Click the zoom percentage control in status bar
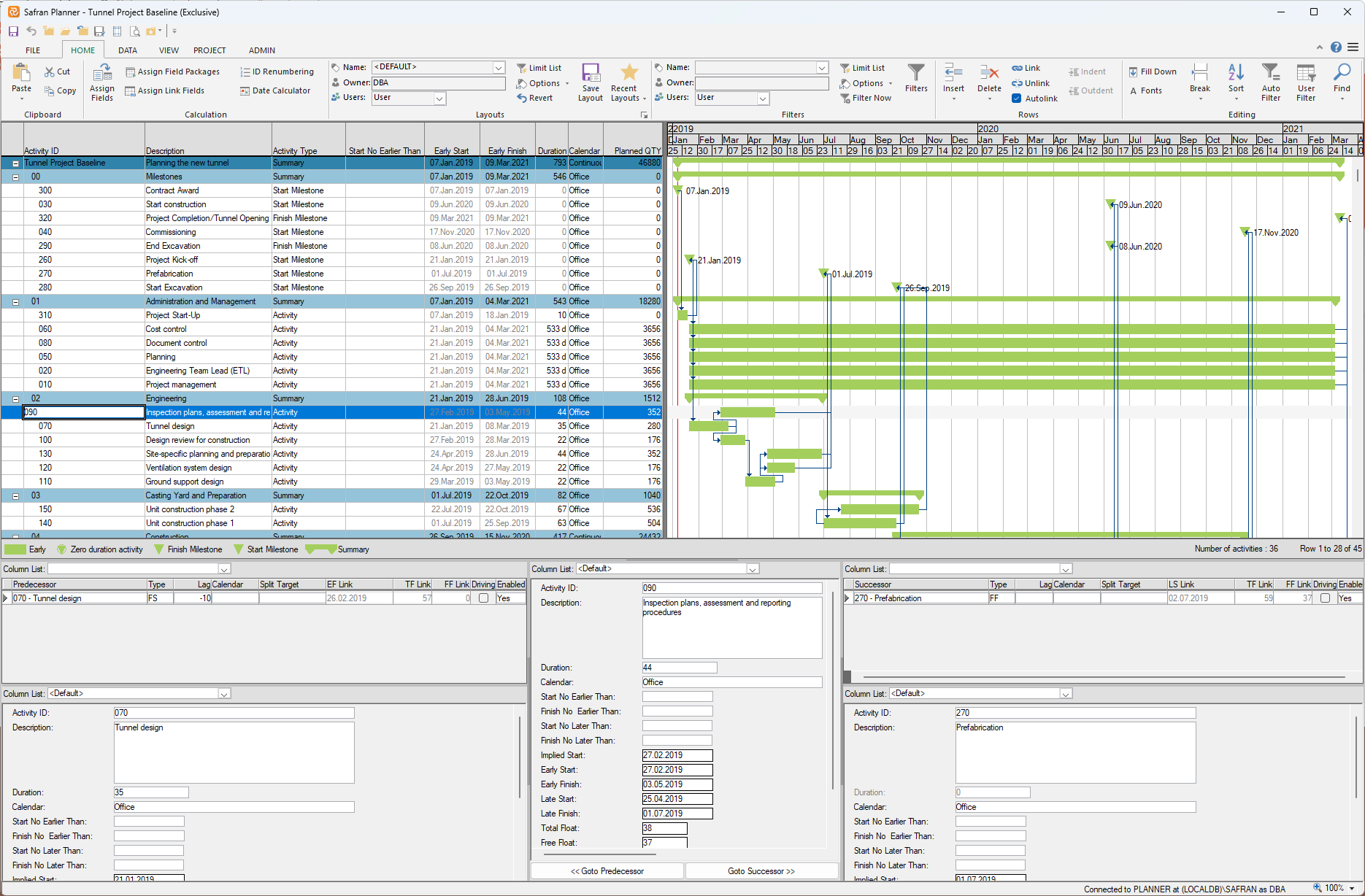This screenshot has height=896, width=1365. click(x=1334, y=888)
